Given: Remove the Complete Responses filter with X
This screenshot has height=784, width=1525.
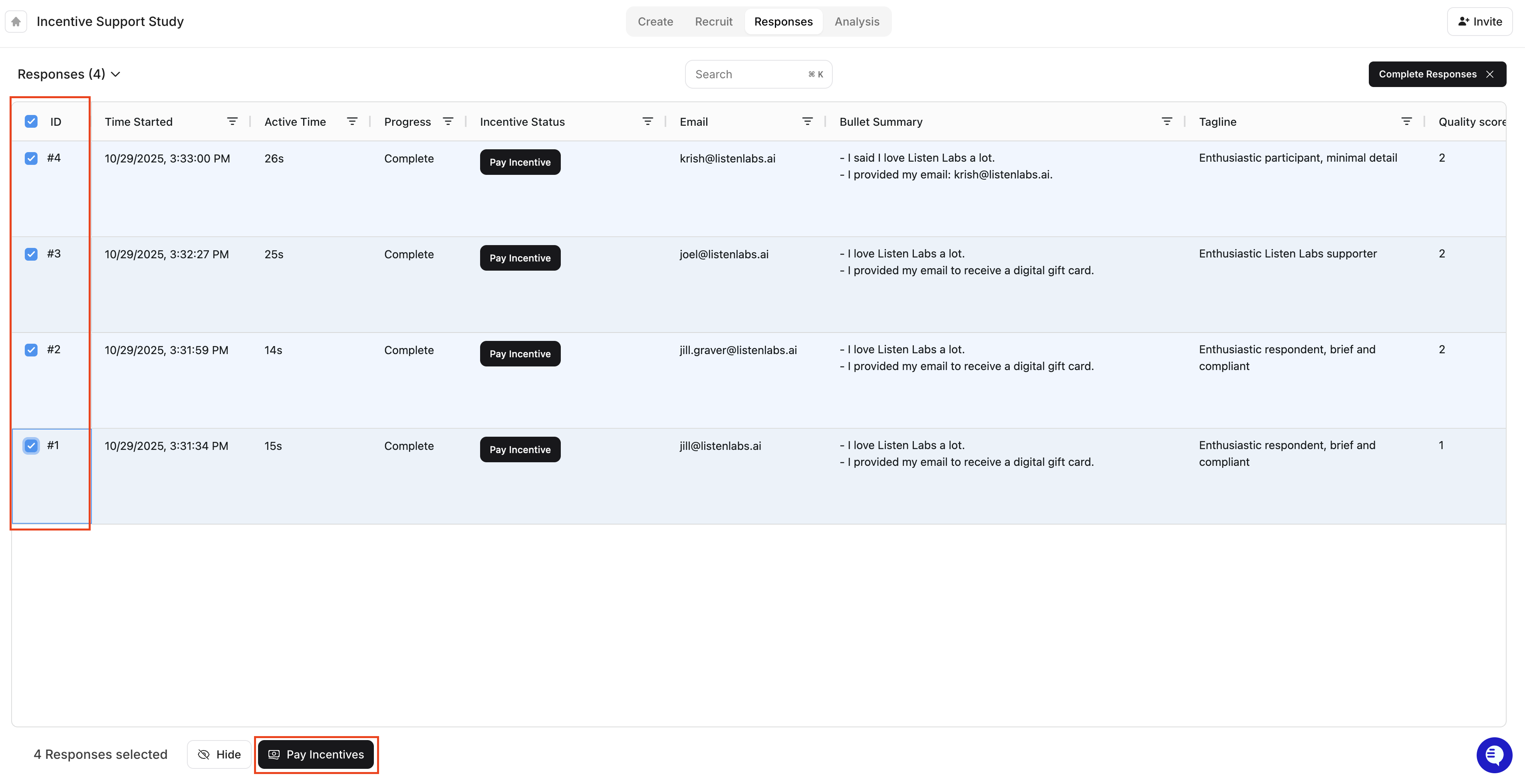Looking at the screenshot, I should 1490,74.
